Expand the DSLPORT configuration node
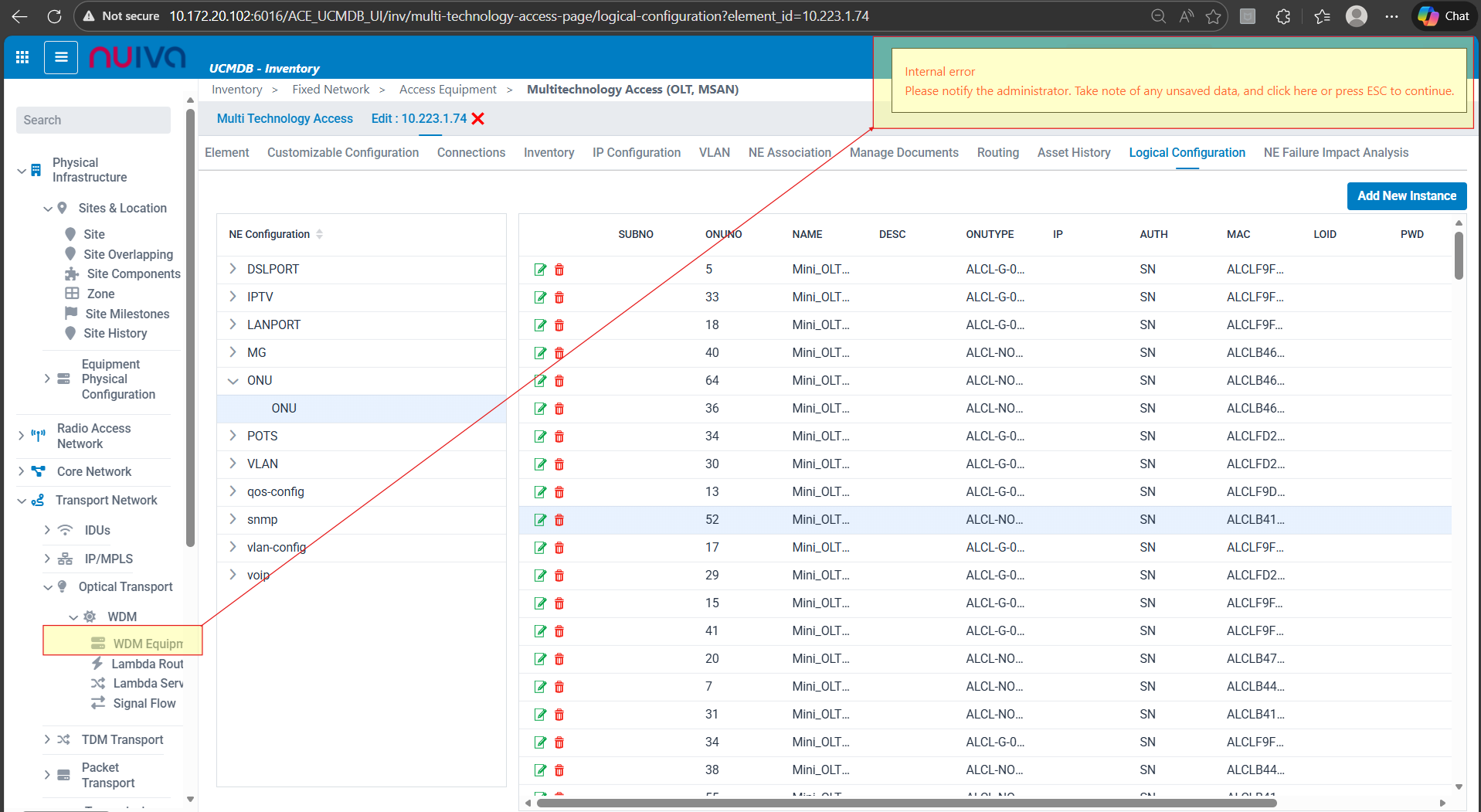 233,269
